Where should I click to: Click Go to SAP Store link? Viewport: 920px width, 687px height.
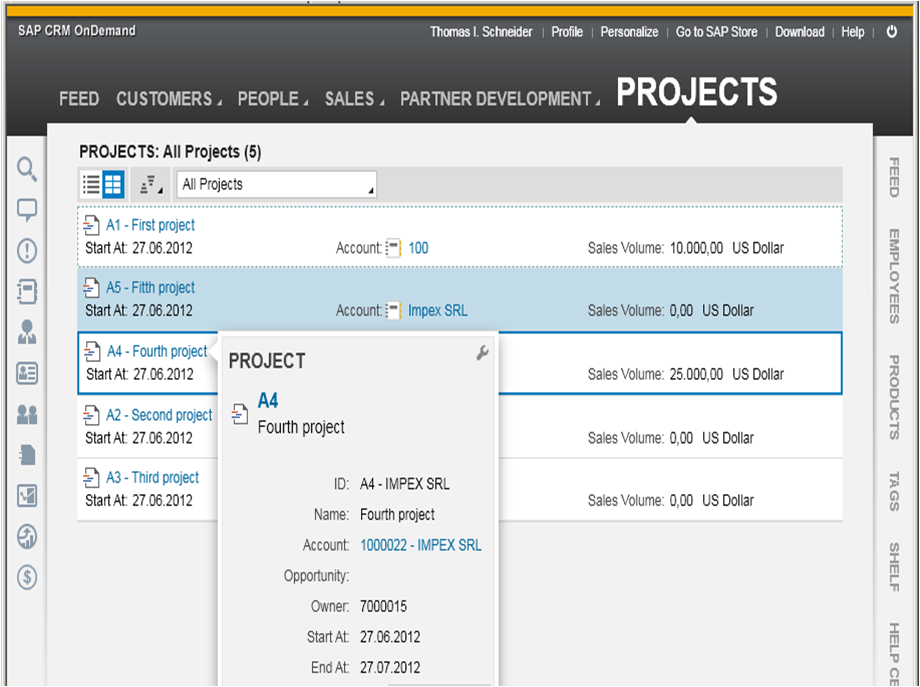(x=716, y=32)
